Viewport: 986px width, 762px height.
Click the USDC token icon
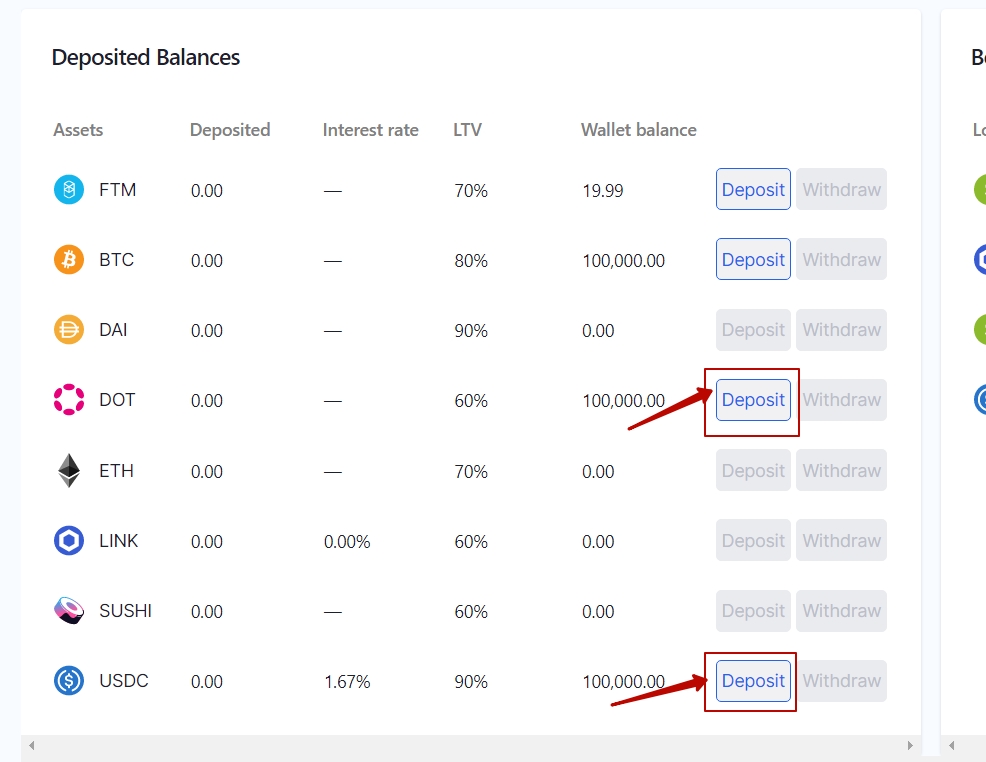click(69, 681)
